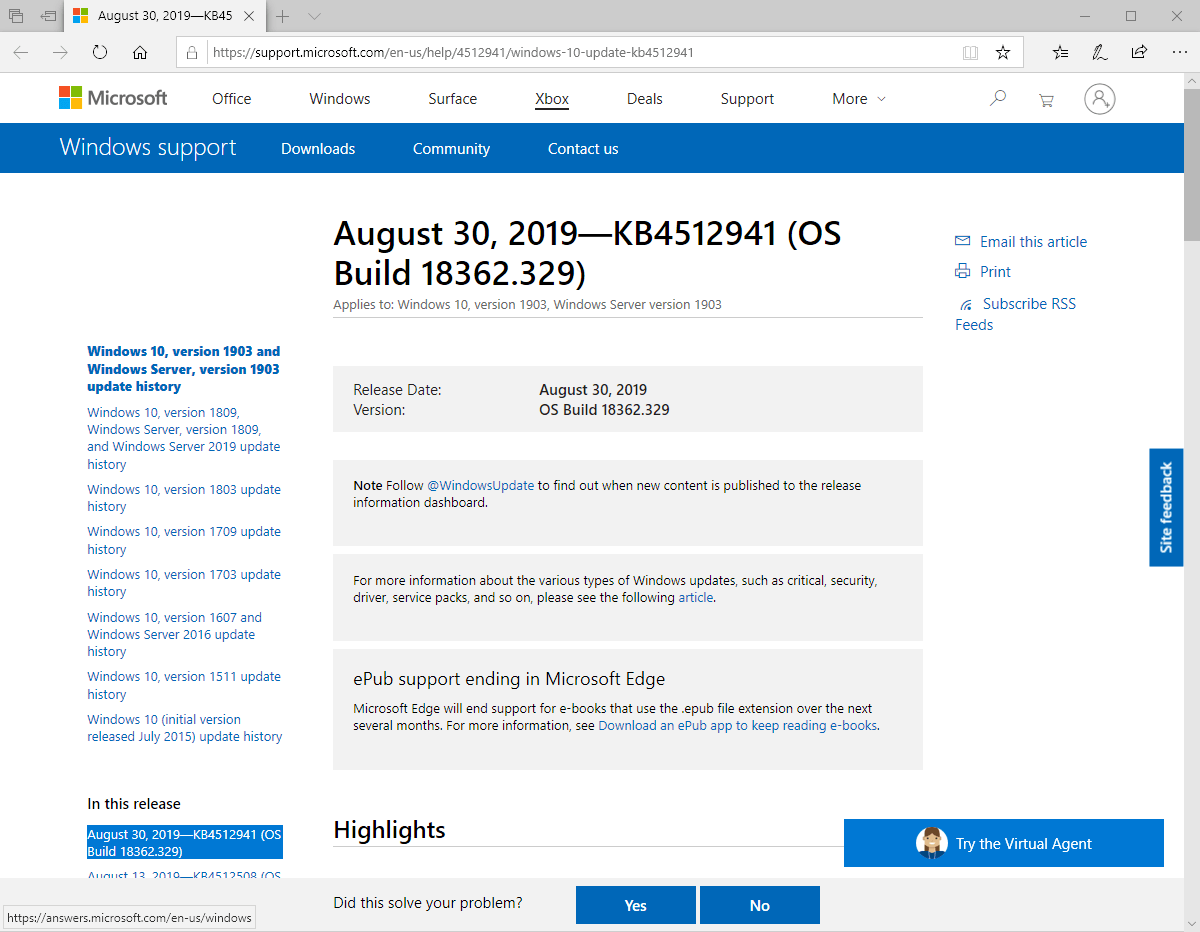Viewport: 1200px width, 932px height.
Task: Add notes pen icon
Action: point(1099,53)
